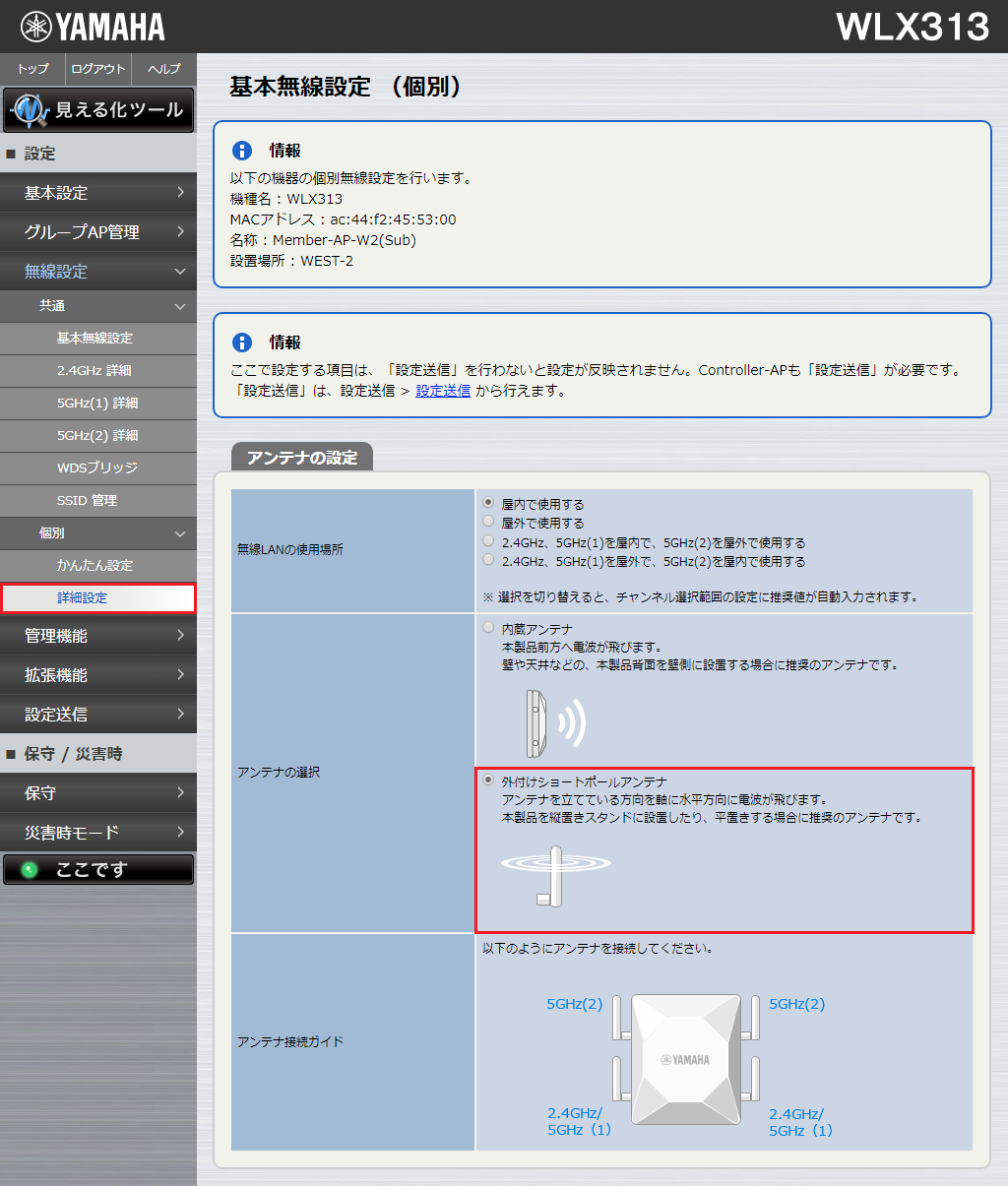Click the info icon in the second 情報 box
The height and width of the screenshot is (1186, 1008).
[242, 342]
